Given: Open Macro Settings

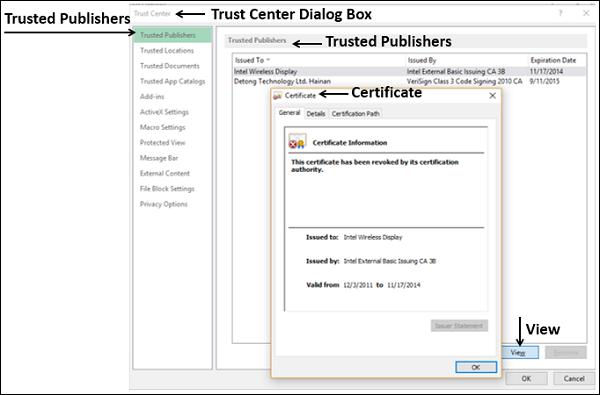Looking at the screenshot, I should pyautogui.click(x=162, y=127).
